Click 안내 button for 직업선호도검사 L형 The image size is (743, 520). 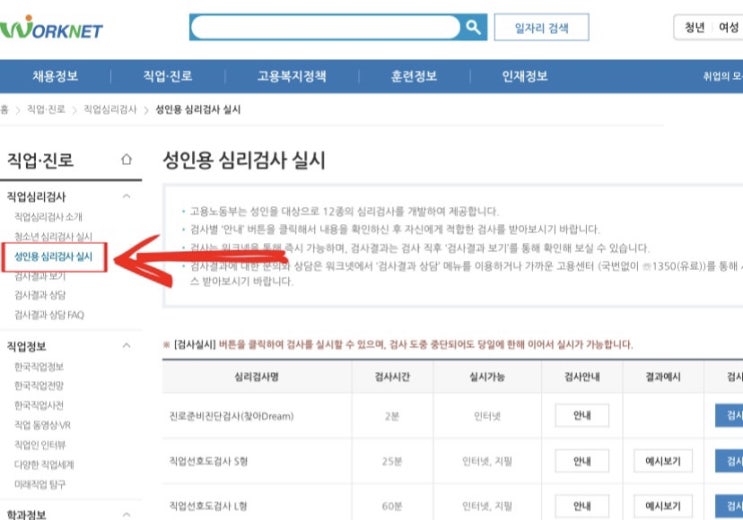point(582,506)
